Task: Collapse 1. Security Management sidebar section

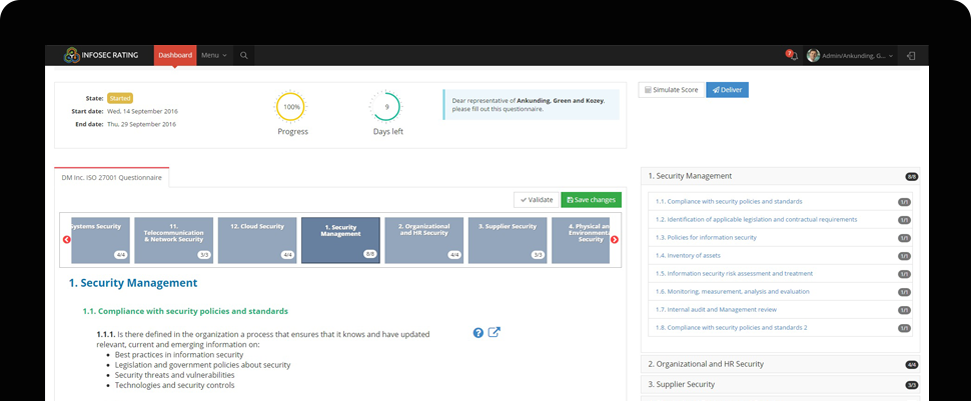Action: click(780, 176)
